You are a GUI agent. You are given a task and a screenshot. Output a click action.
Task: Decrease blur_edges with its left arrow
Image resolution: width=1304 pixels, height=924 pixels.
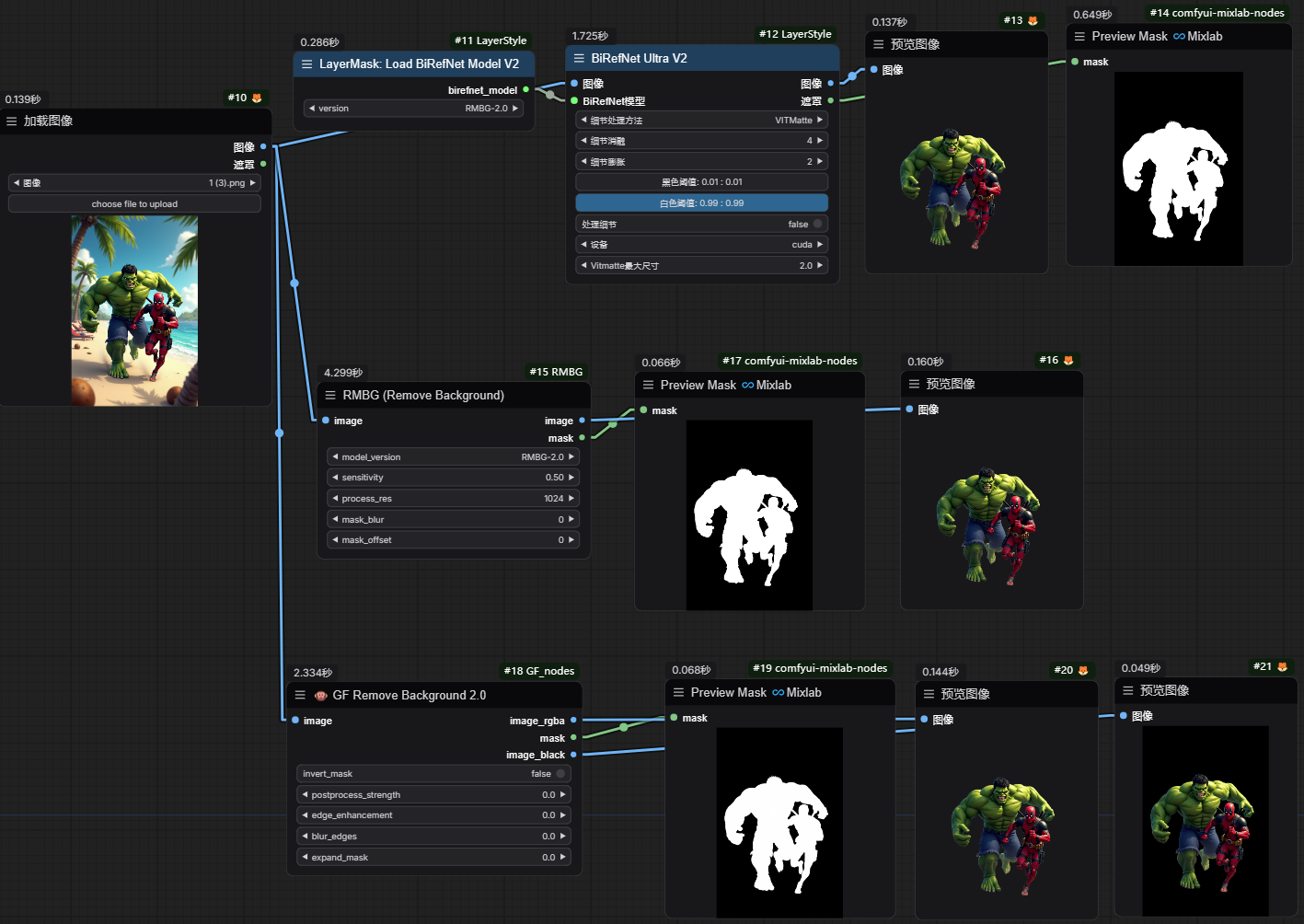click(x=305, y=837)
